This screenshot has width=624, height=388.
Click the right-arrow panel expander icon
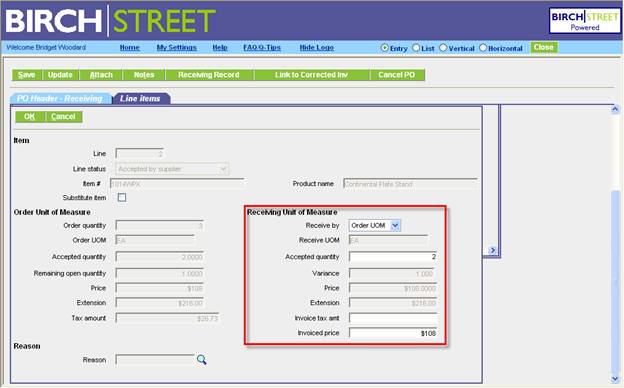(x=493, y=250)
